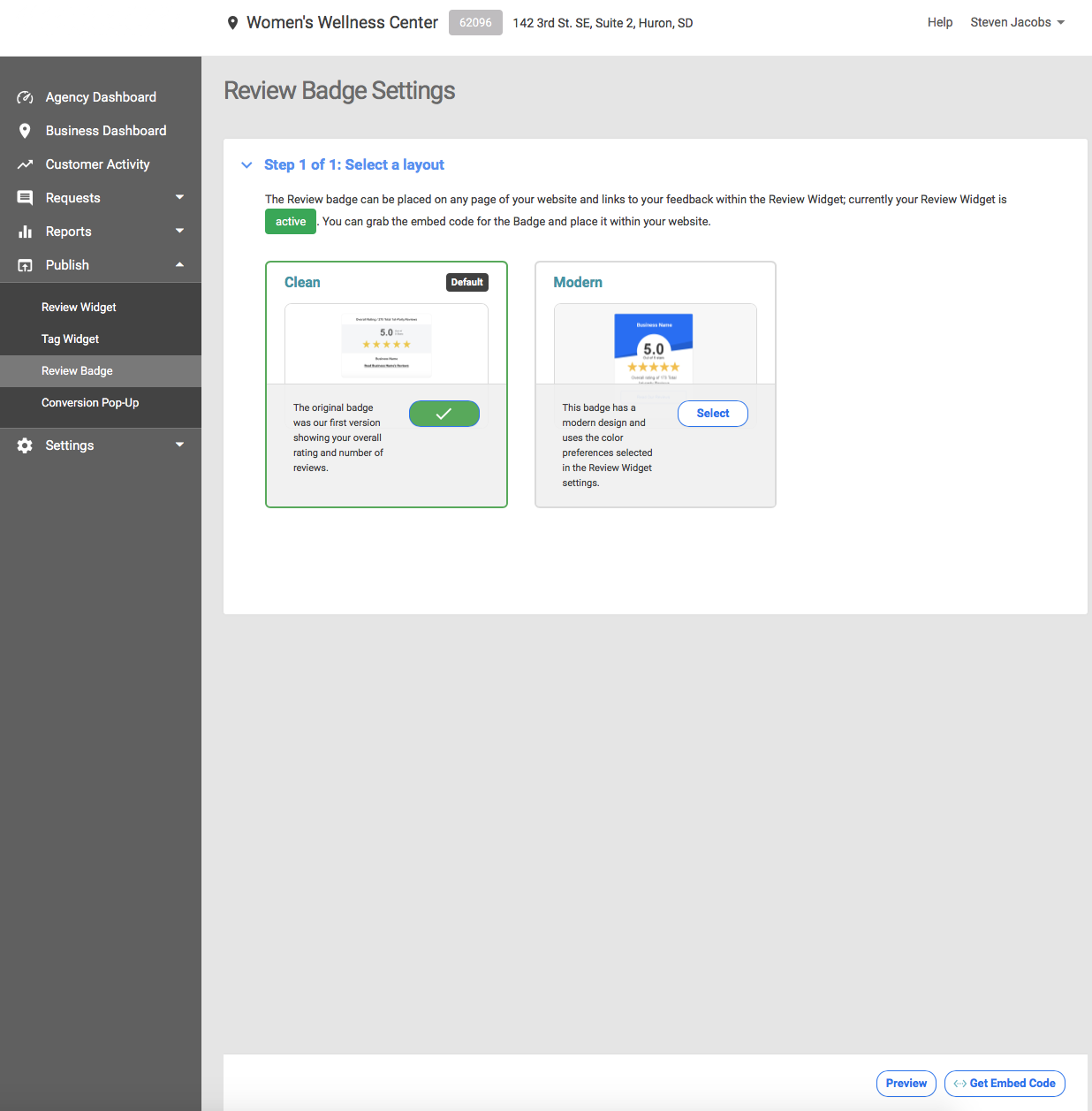
Task: Click the Business Dashboard pin icon
Action: click(x=25, y=131)
